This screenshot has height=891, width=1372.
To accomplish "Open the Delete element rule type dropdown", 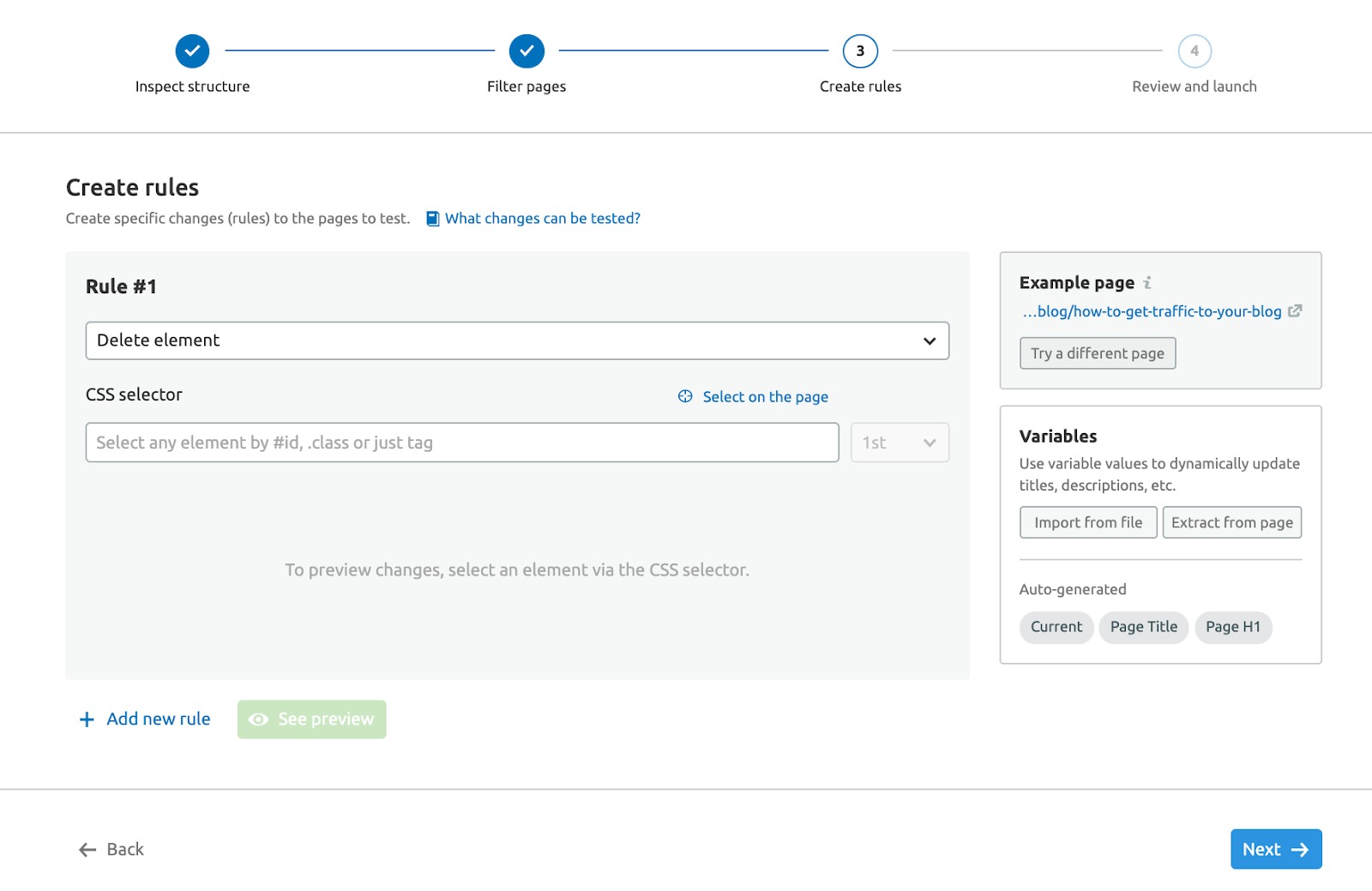I will click(517, 340).
